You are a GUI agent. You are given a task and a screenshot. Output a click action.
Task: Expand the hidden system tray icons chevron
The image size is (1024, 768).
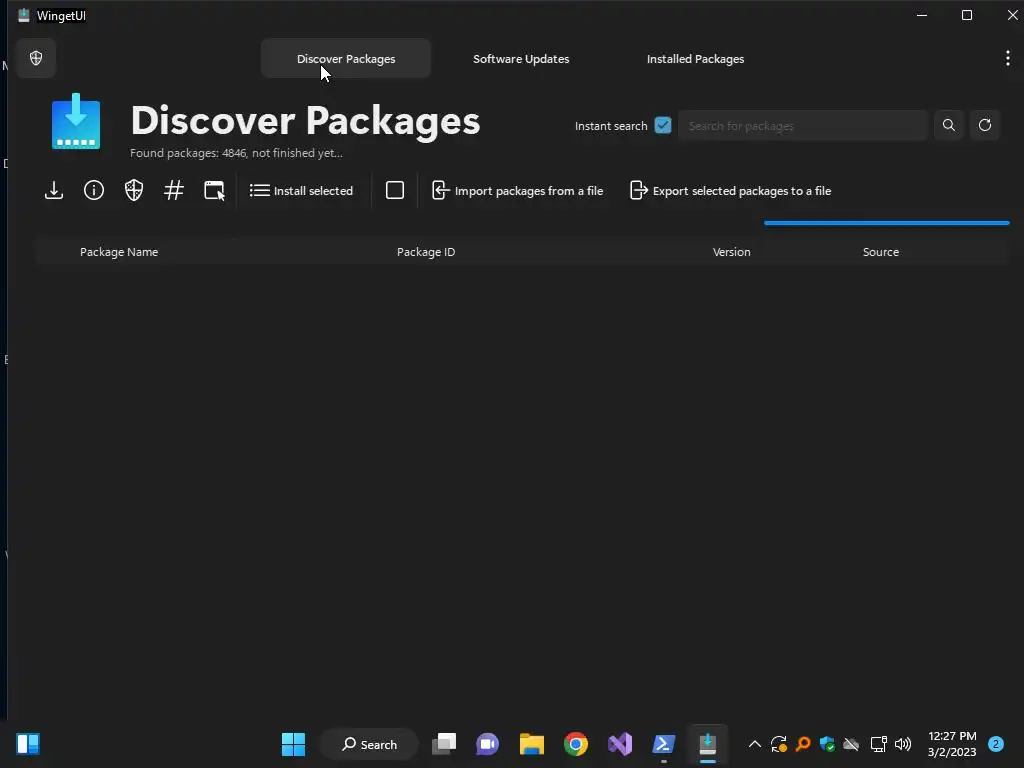pyautogui.click(x=754, y=744)
